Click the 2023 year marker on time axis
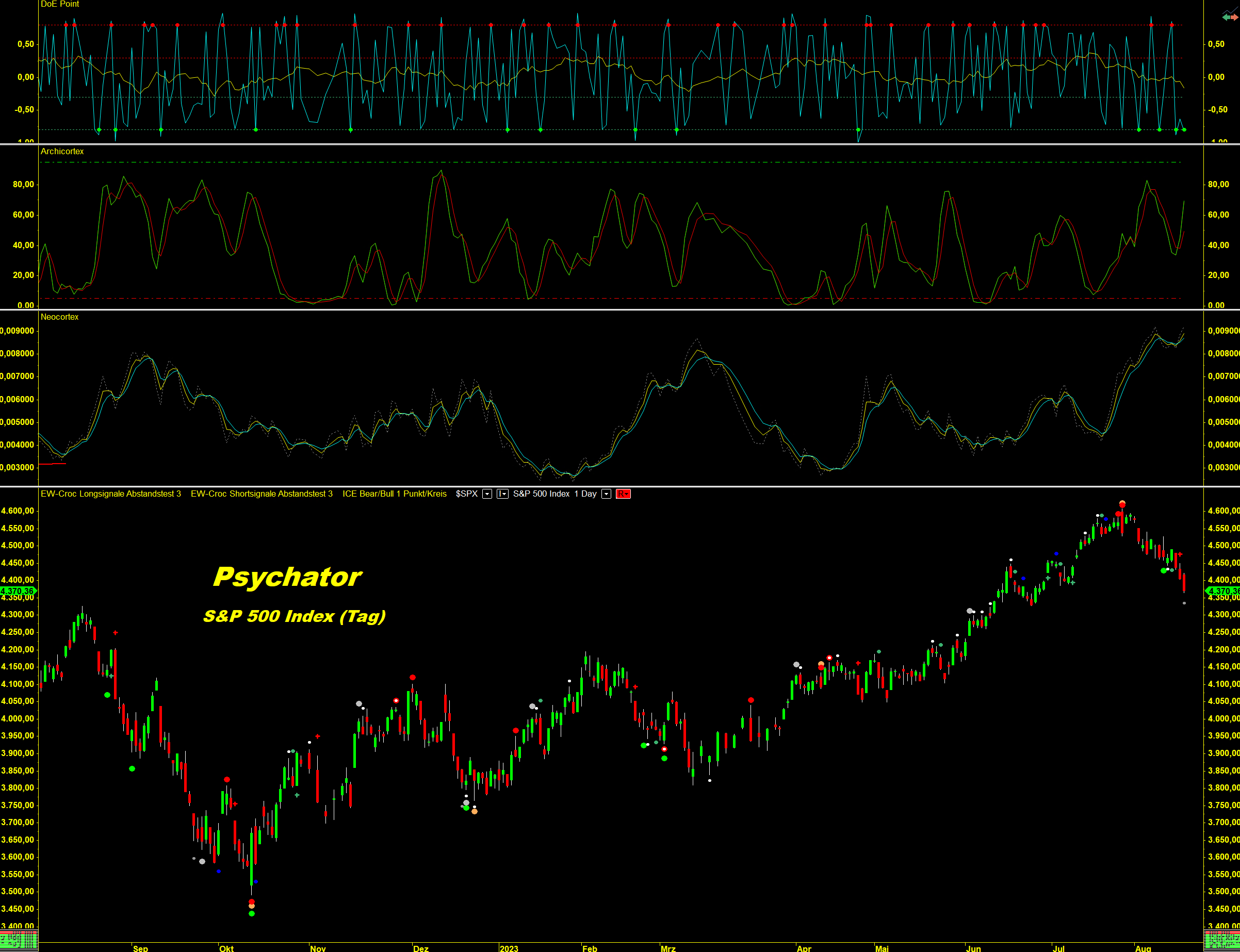Viewport: 1240px width, 952px height. (x=509, y=948)
